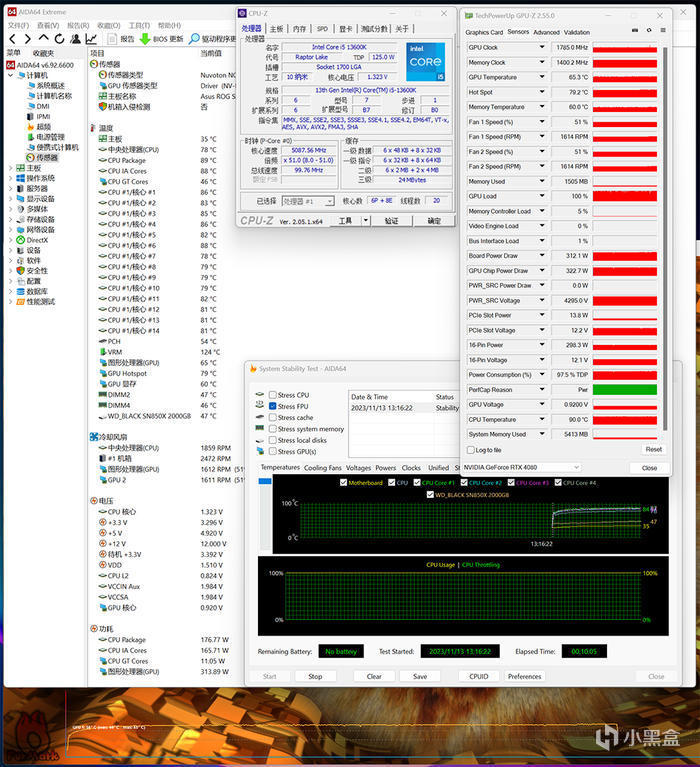Click the green BIOS 更新 download icon
Screen dimensions: 700x767
[x=145, y=39]
